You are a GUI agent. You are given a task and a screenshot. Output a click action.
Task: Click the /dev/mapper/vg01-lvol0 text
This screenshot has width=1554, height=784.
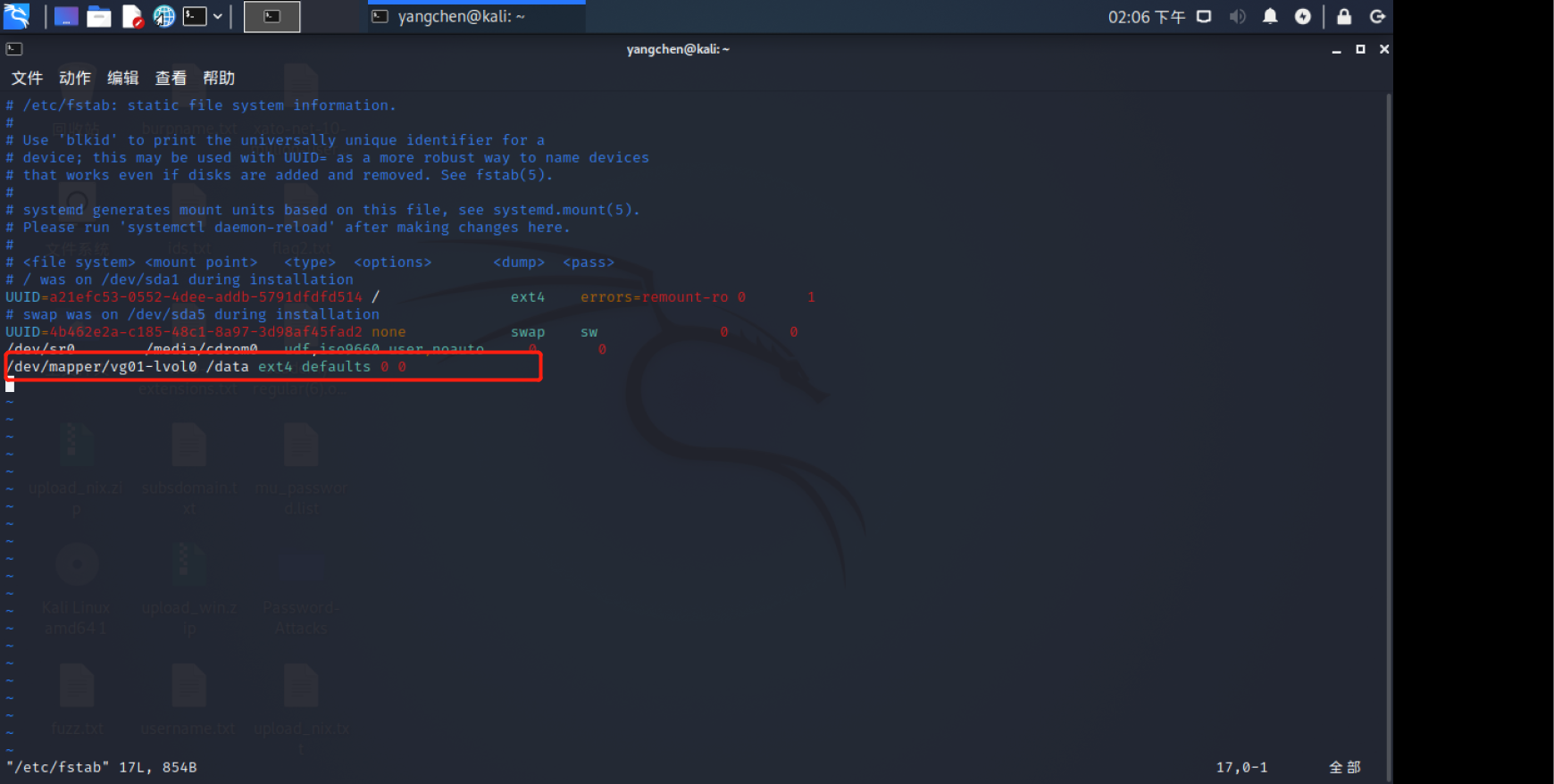point(102,367)
